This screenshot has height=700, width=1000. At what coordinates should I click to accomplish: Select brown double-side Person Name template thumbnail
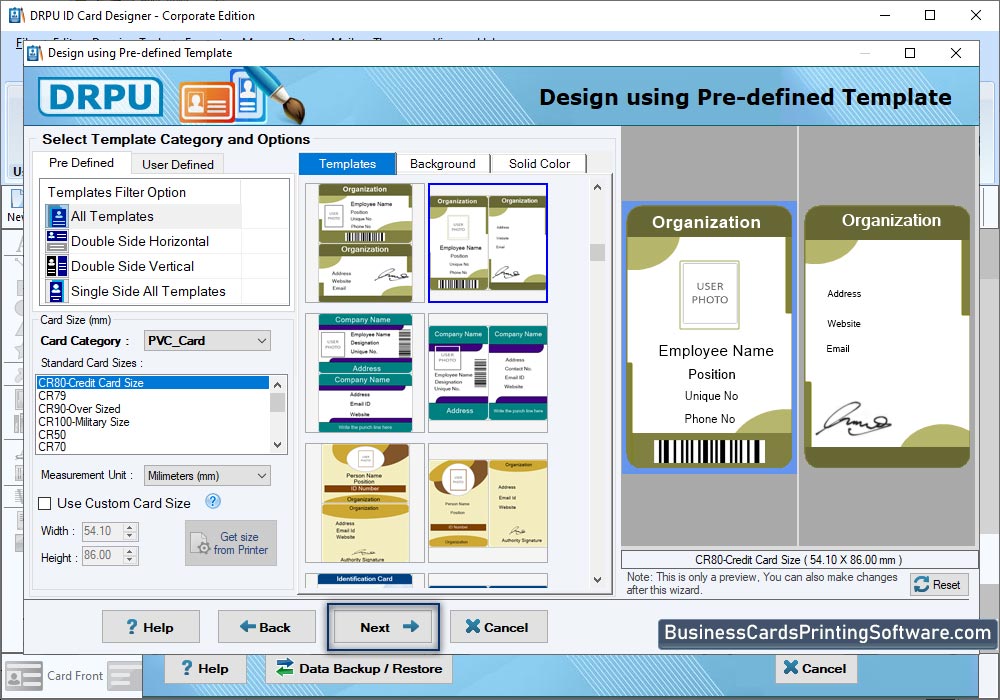coord(488,503)
